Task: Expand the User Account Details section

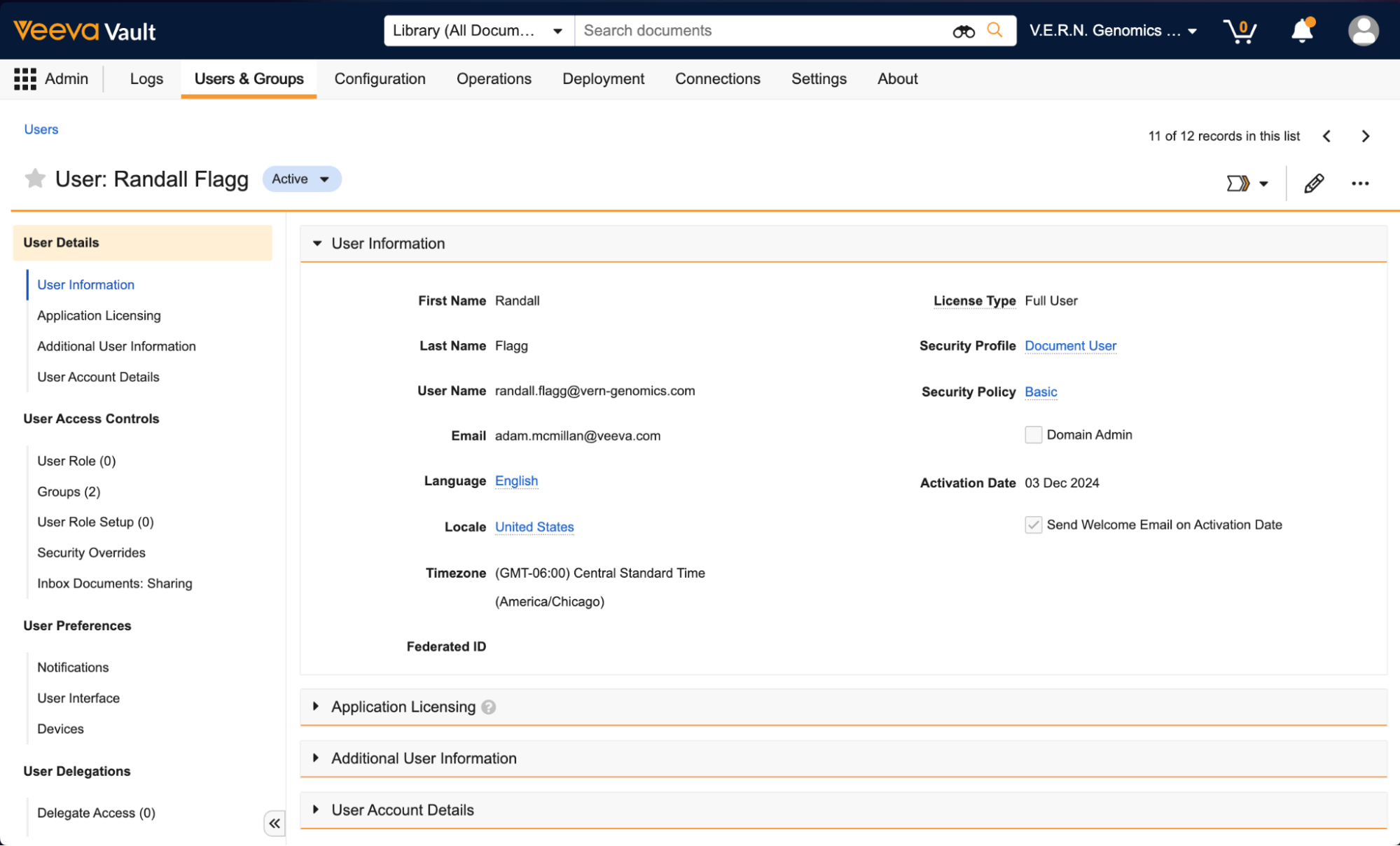Action: point(316,810)
